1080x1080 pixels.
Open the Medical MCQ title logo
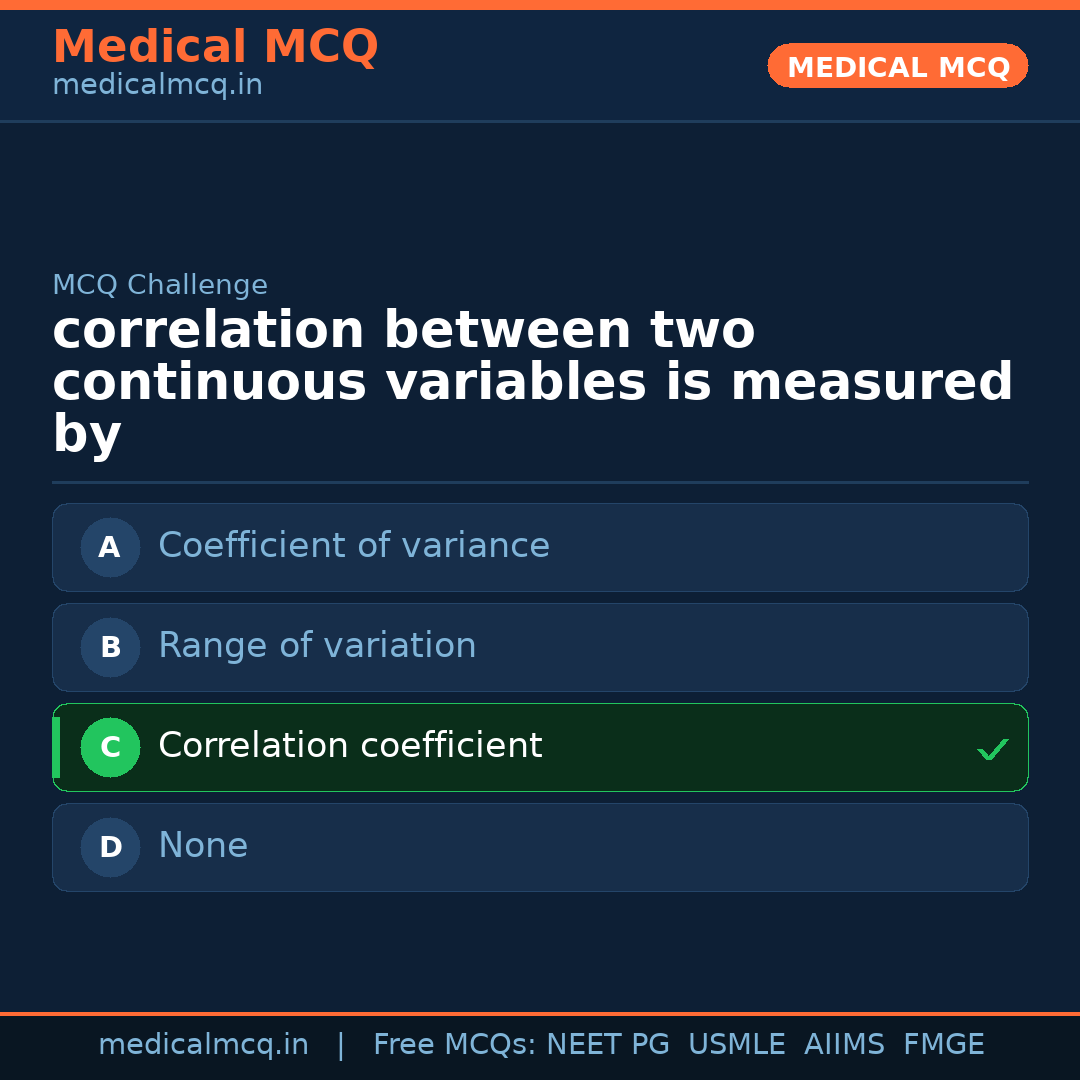[x=215, y=47]
